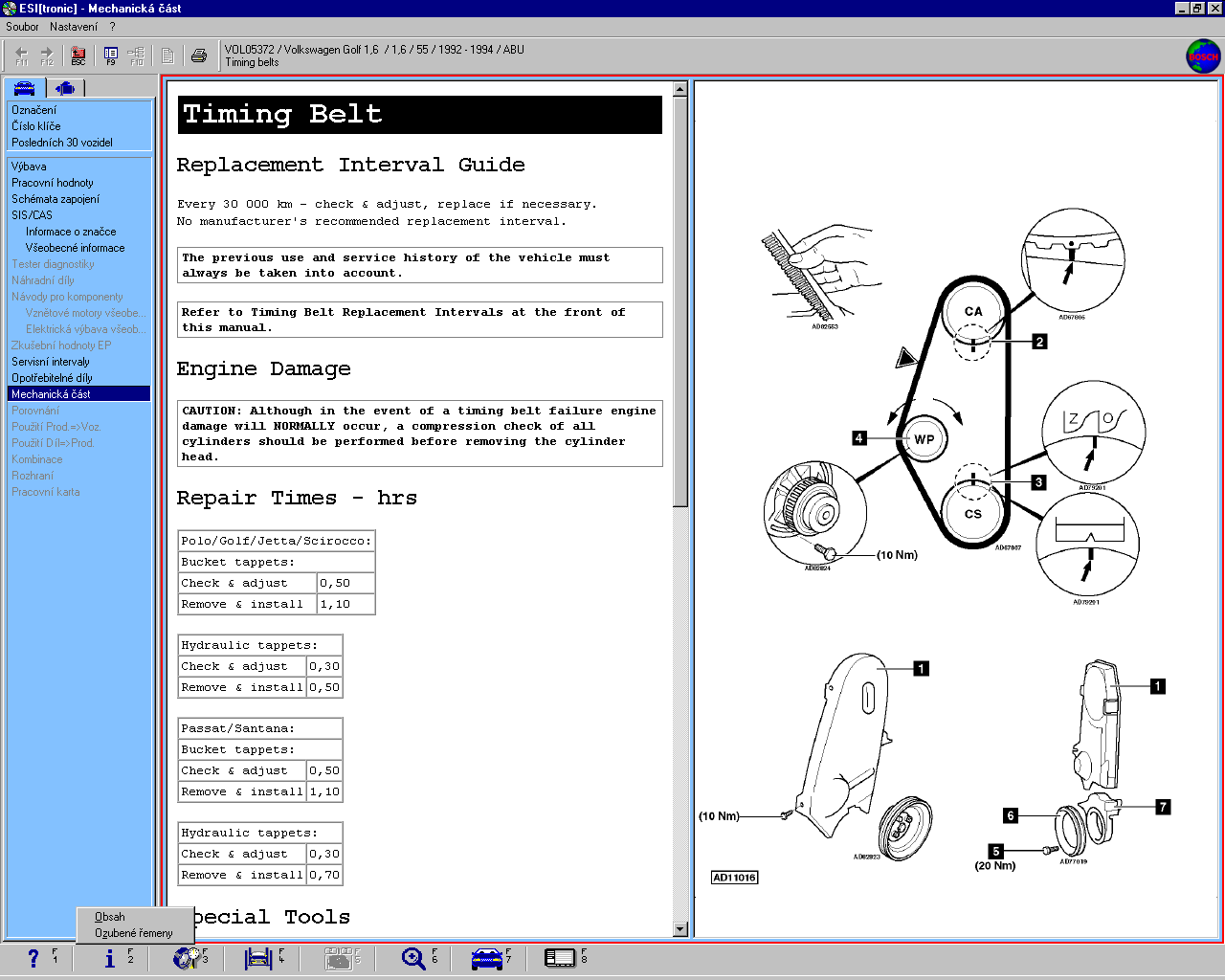The image size is (1225, 980).
Task: Click the F9 list view toolbar icon
Action: coord(111,56)
